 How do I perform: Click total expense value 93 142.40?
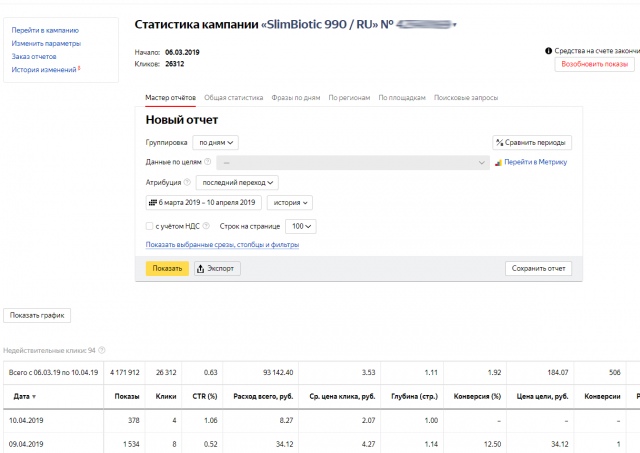[278, 372]
